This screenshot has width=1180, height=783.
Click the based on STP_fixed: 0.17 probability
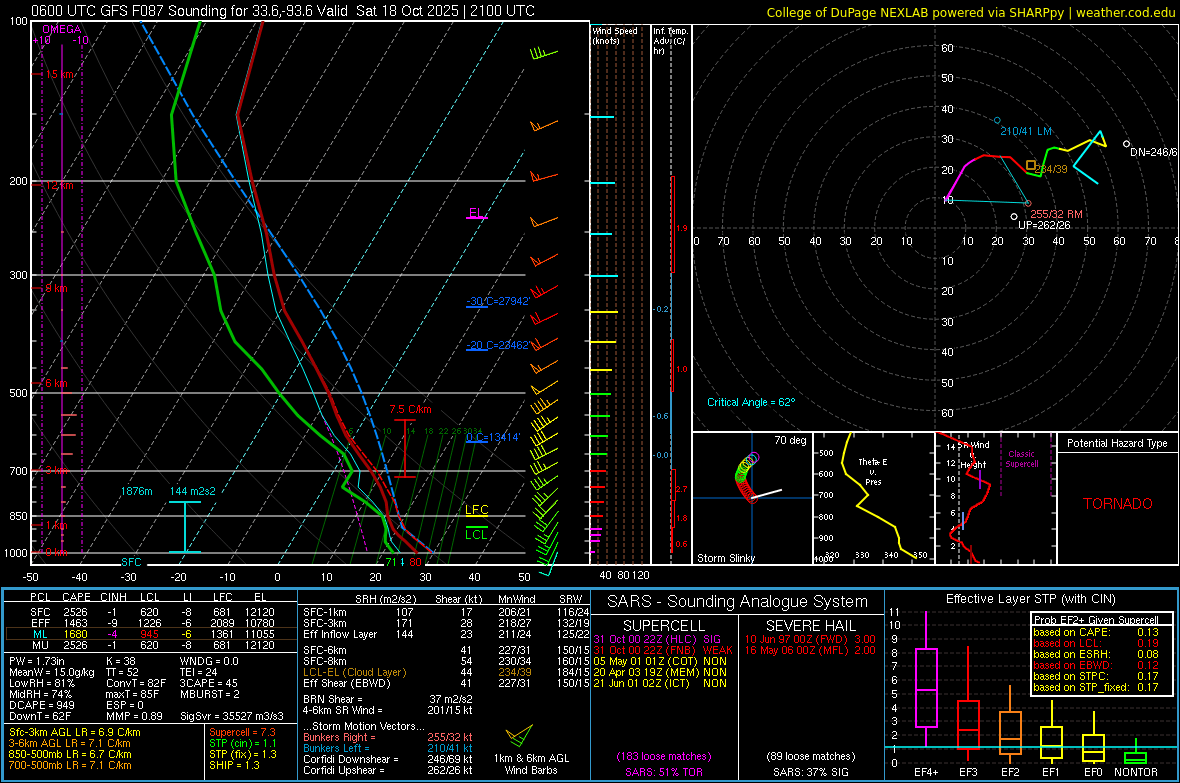pyautogui.click(x=1096, y=687)
